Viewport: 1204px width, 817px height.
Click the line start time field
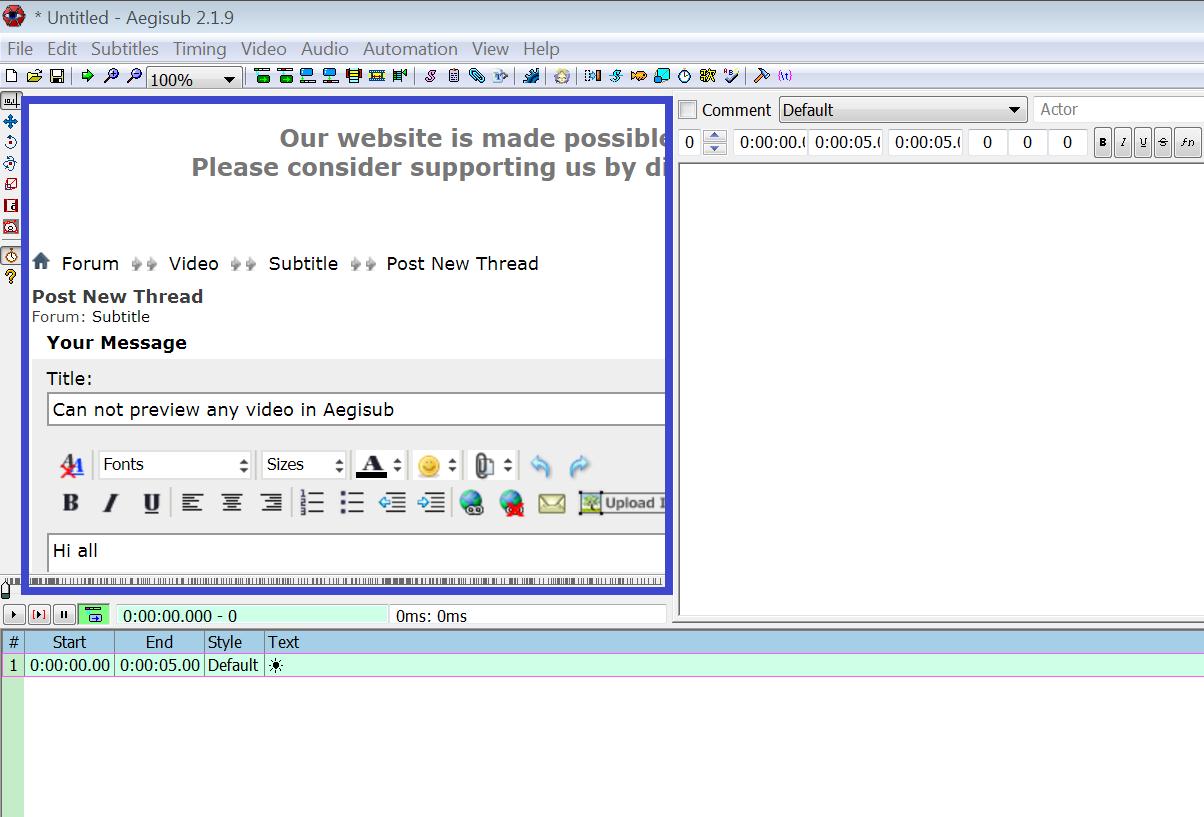[x=770, y=142]
